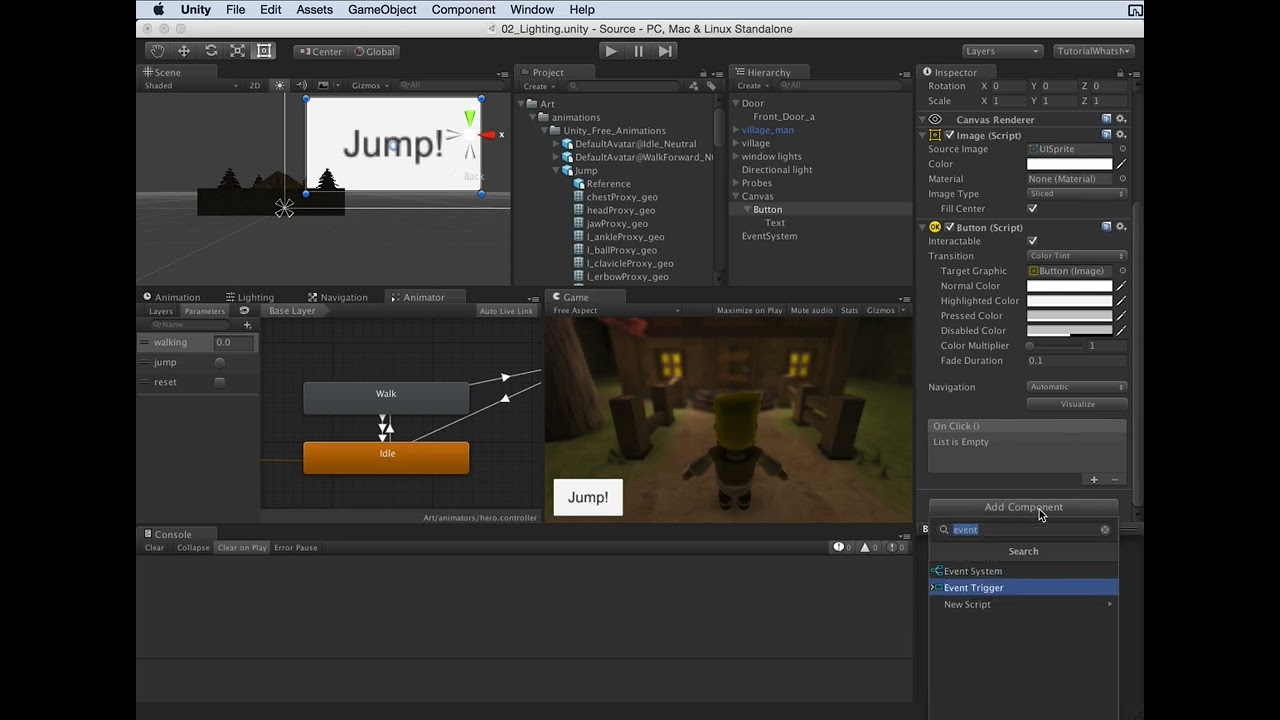Click the Image Color swatch
1280x720 pixels.
pos(1069,164)
